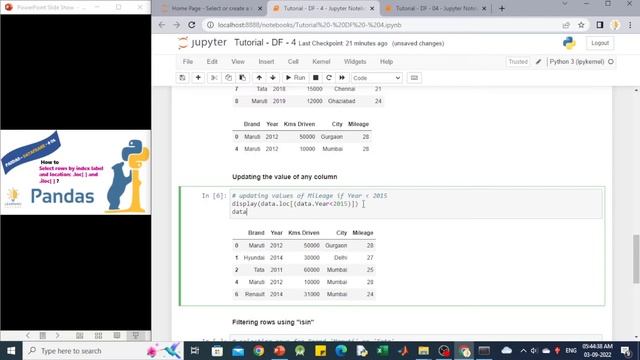Paste cells below in Jupyter toolbar
The width and height of the screenshot is (640, 360).
click(242, 78)
